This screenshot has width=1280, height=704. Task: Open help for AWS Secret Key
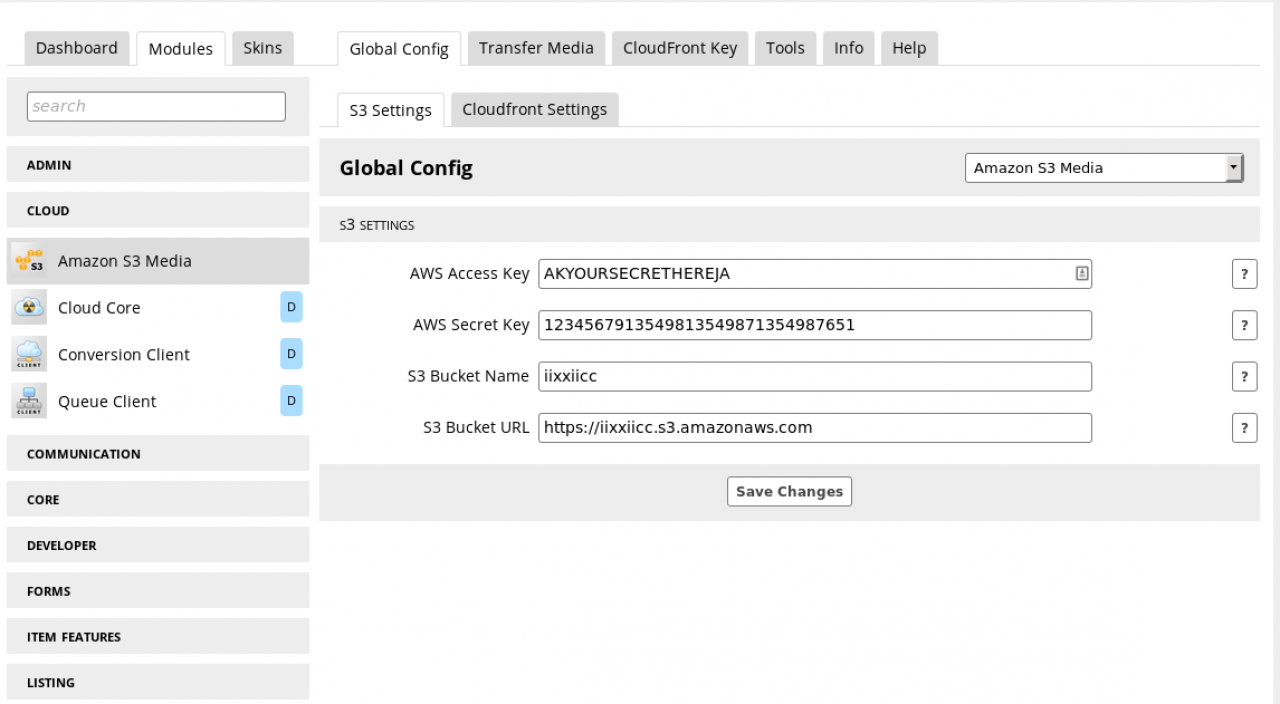[1244, 325]
